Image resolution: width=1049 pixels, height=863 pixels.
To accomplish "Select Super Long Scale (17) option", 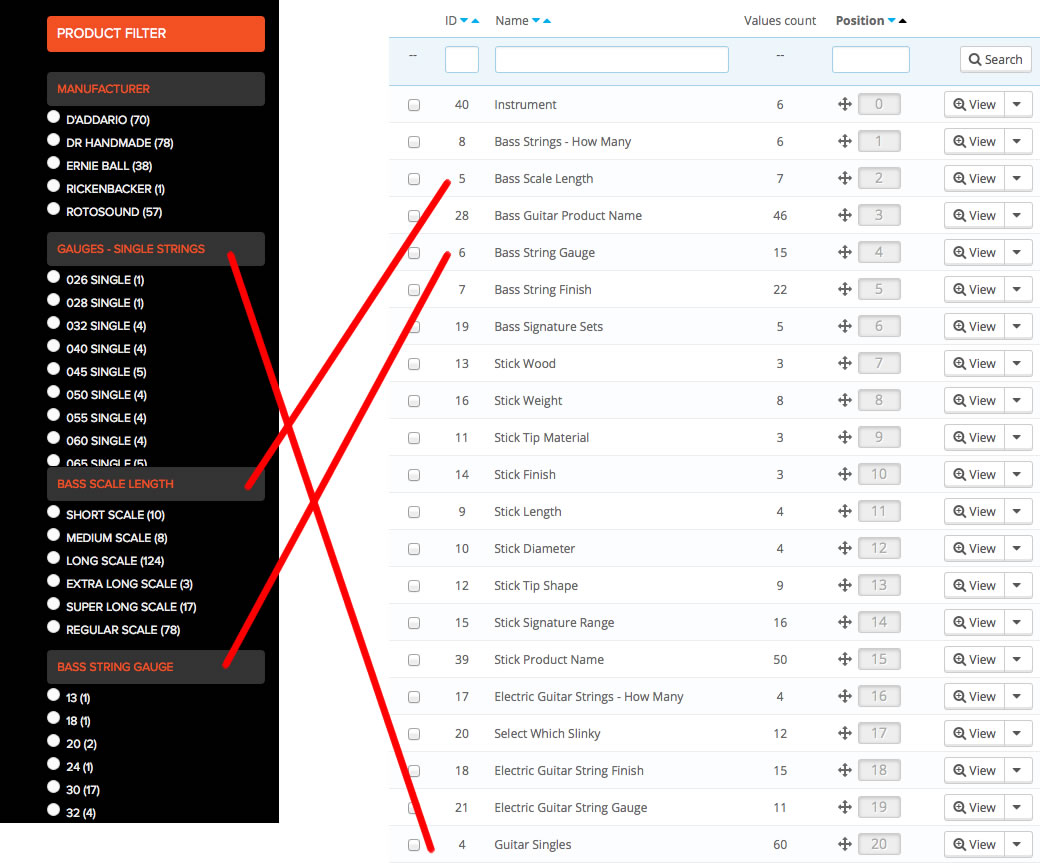I will tap(54, 604).
